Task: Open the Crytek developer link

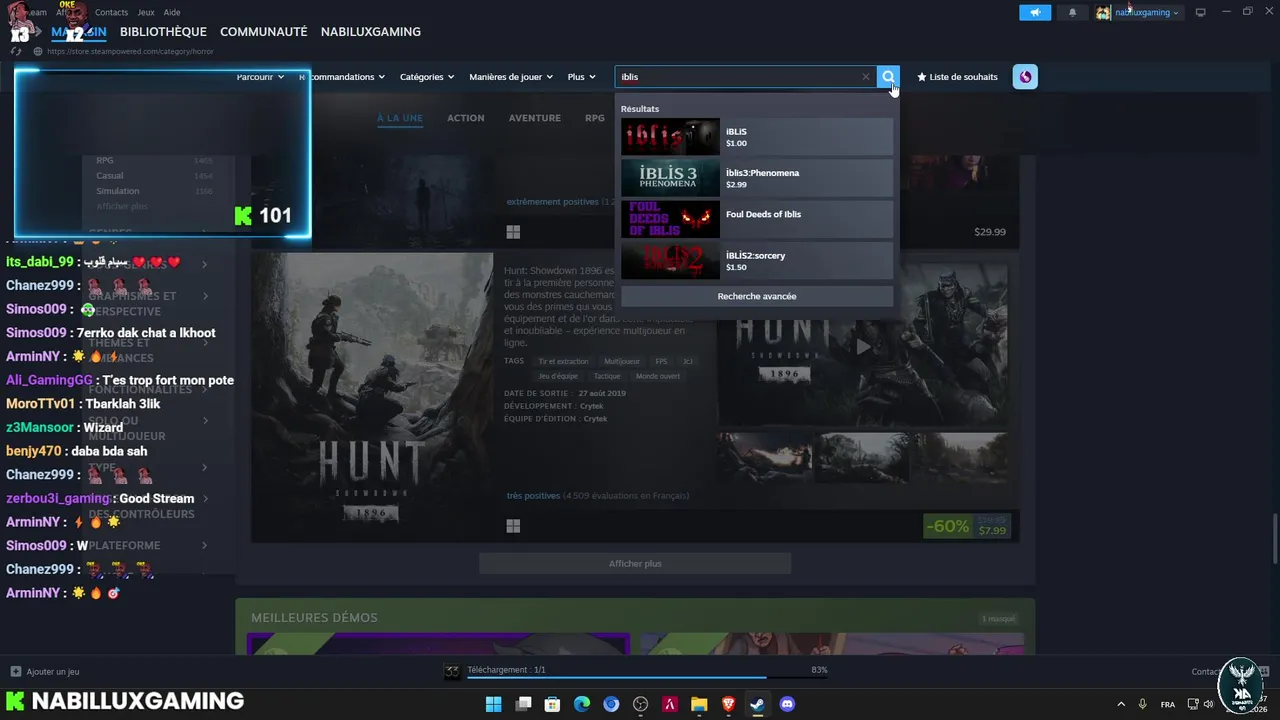Action: pyautogui.click(x=592, y=406)
